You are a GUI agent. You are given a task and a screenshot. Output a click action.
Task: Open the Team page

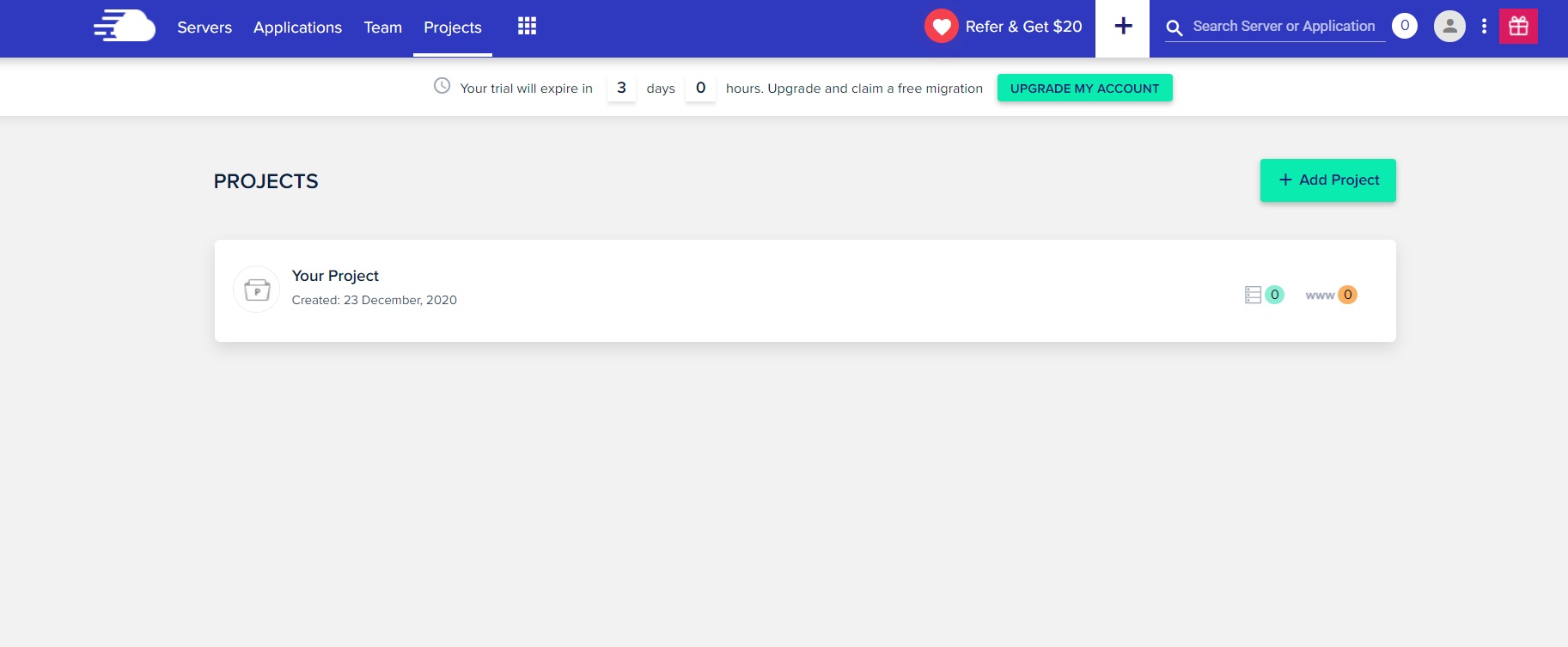(383, 27)
